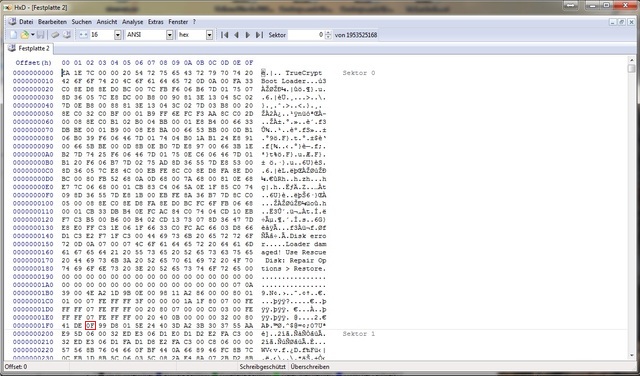640x376 pixels.
Task: Select the Festplatte 2 tab
Action: (x=29, y=49)
